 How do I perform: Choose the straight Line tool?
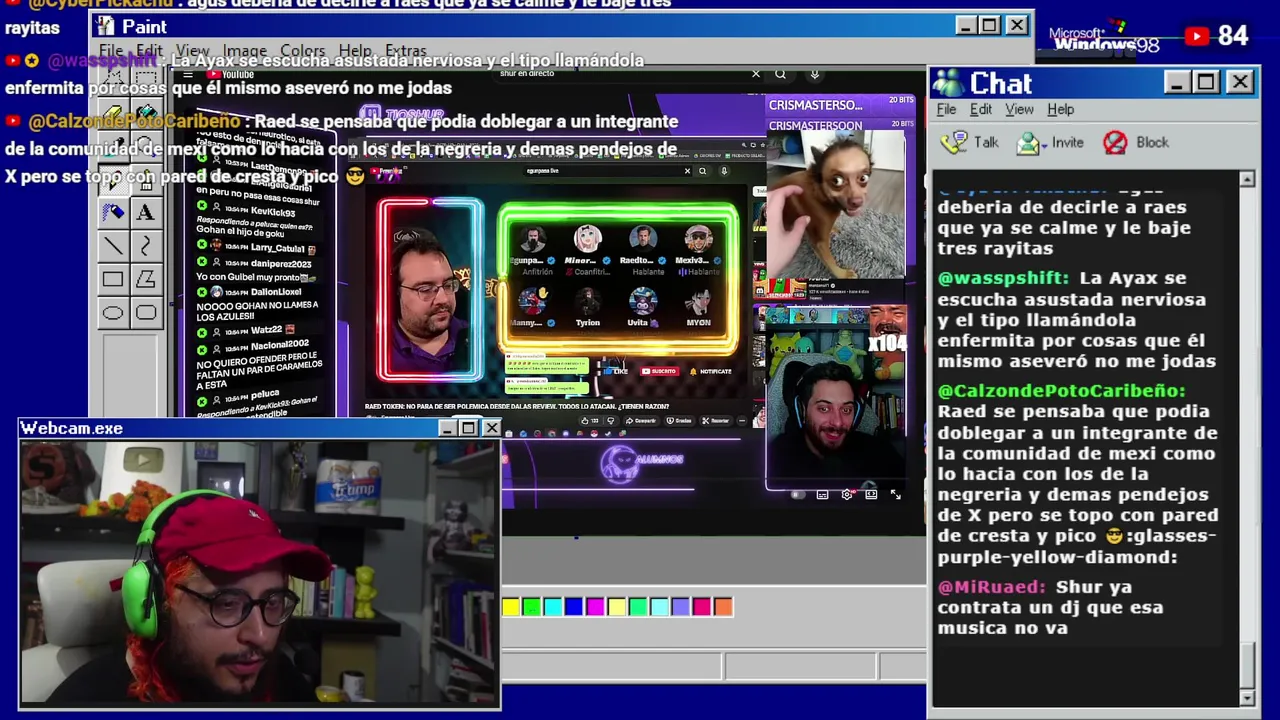click(x=113, y=246)
